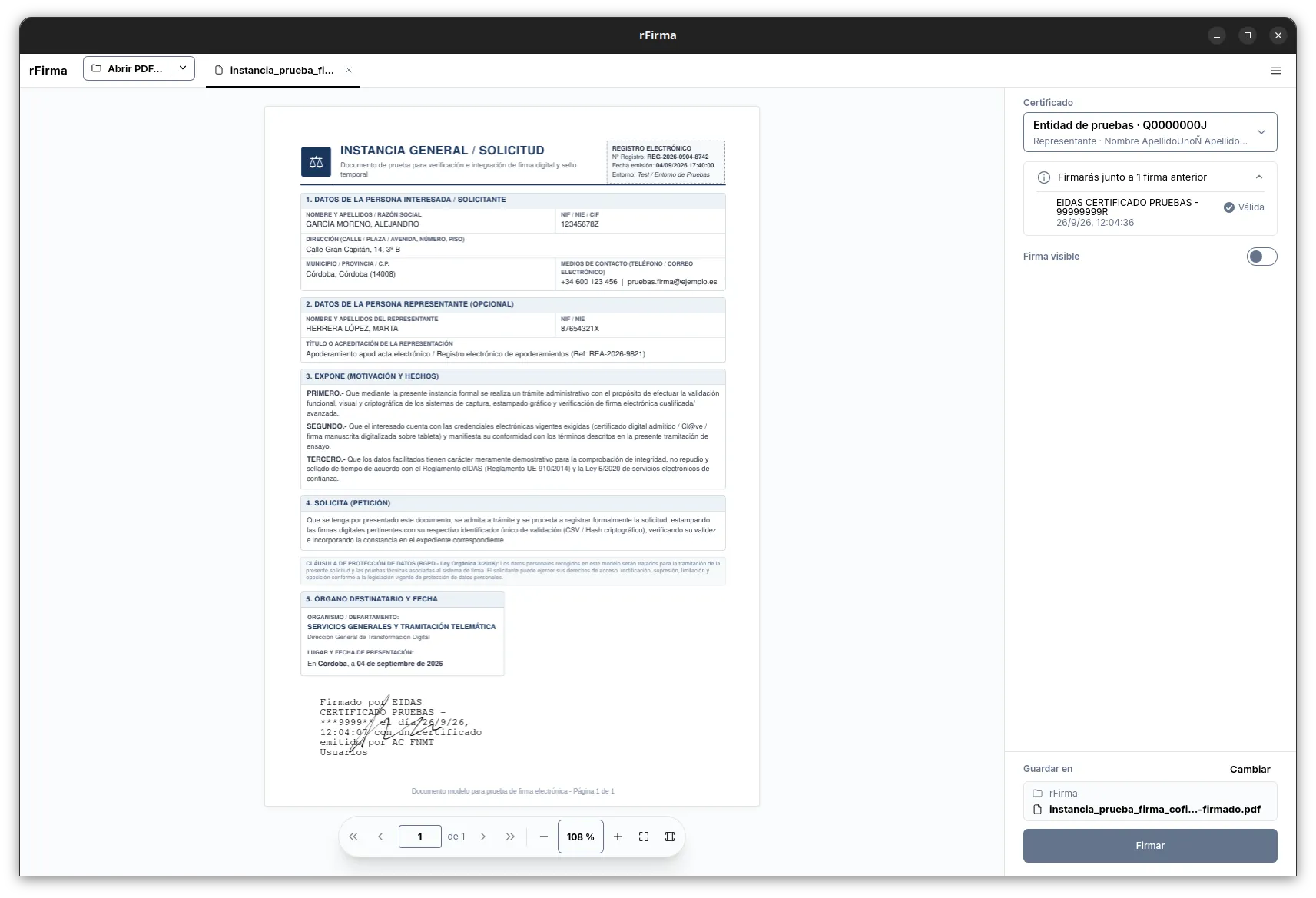Click the Válida checkmark icon

(x=1229, y=207)
